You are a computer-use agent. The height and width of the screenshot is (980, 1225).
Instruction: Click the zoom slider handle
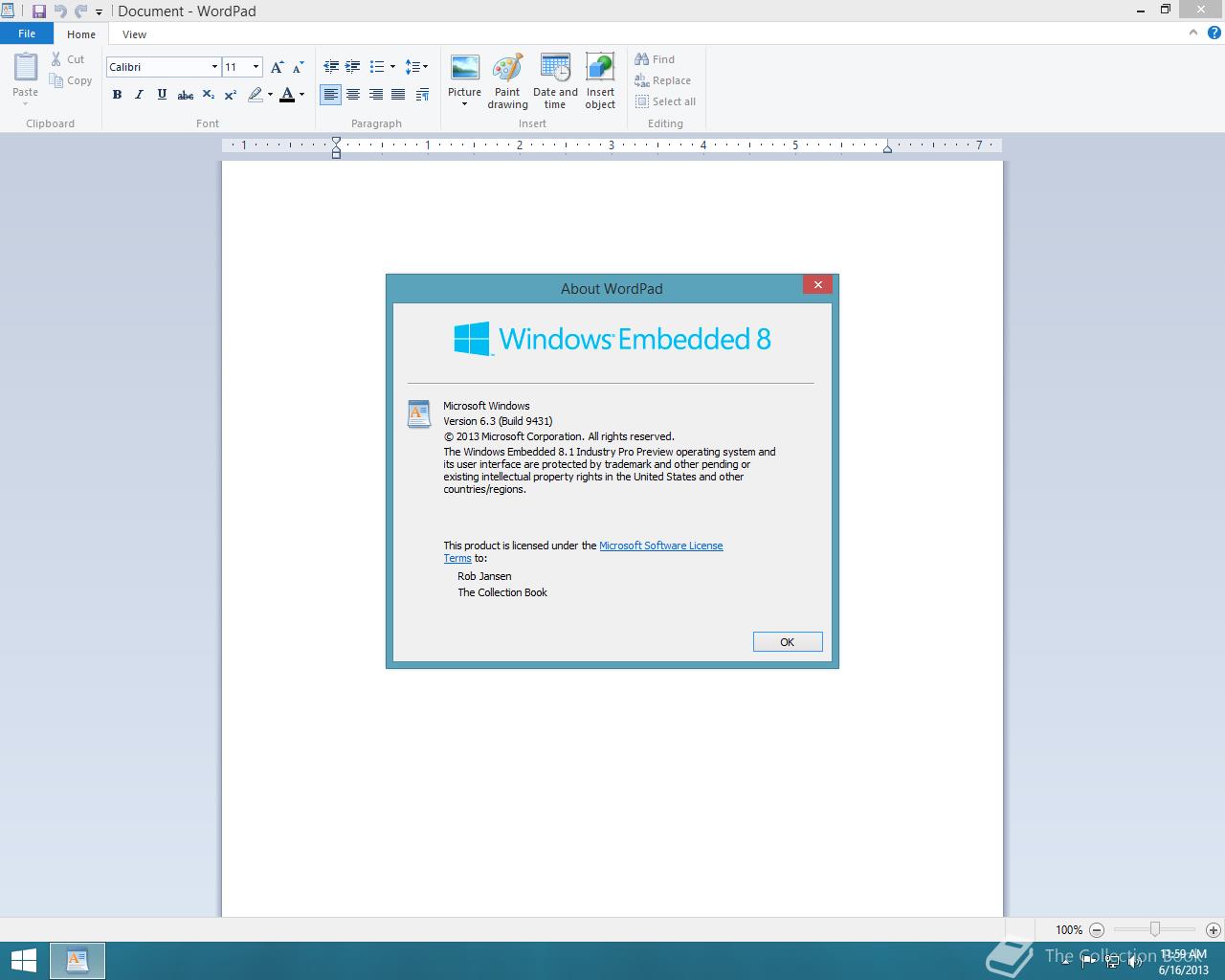[x=1155, y=929]
